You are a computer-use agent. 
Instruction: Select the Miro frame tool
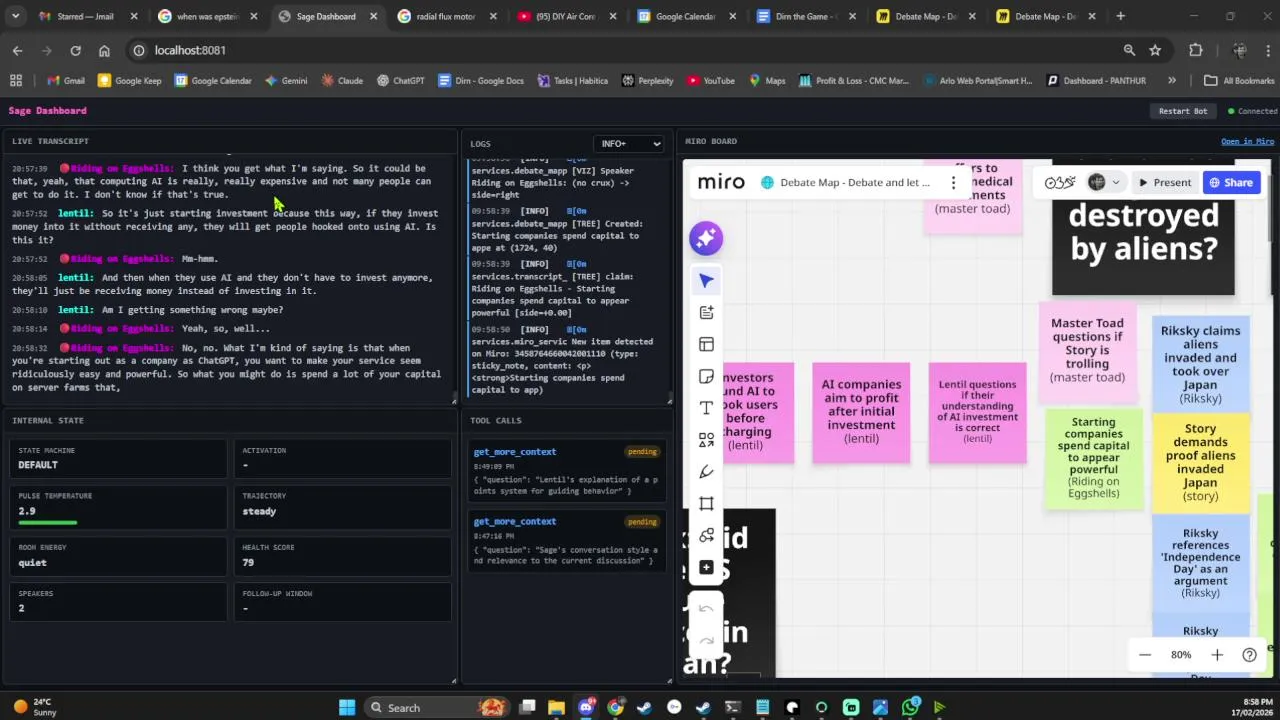point(706,503)
